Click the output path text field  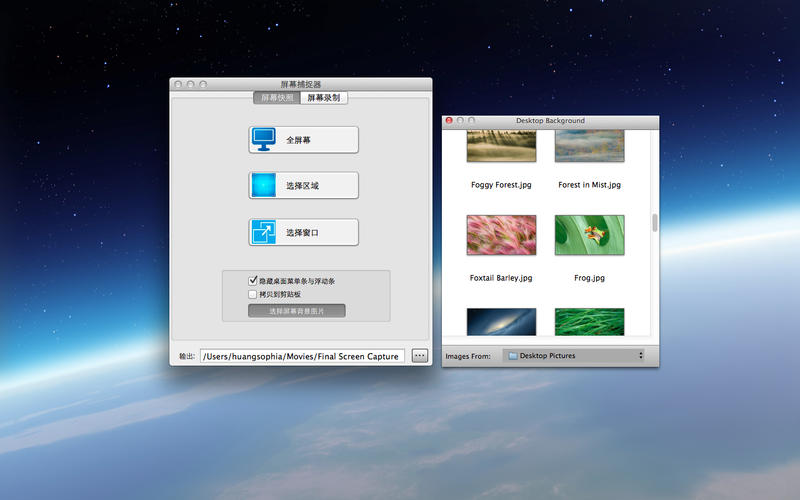pos(302,356)
